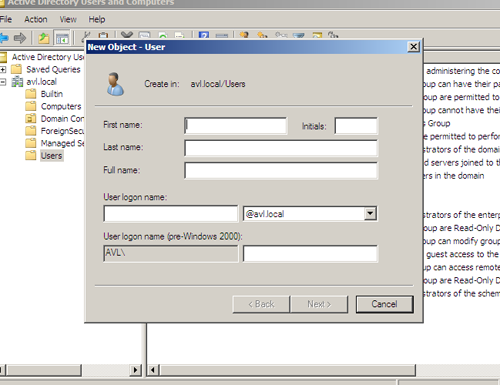Open the Action menu

coord(36,19)
